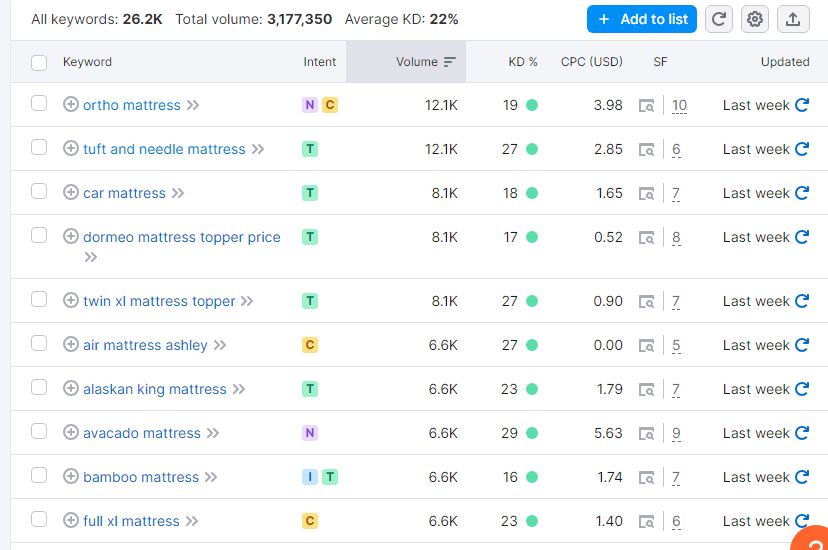828x550 pixels.
Task: Expand double-chevron next to 'car mattress'
Action: click(x=178, y=193)
